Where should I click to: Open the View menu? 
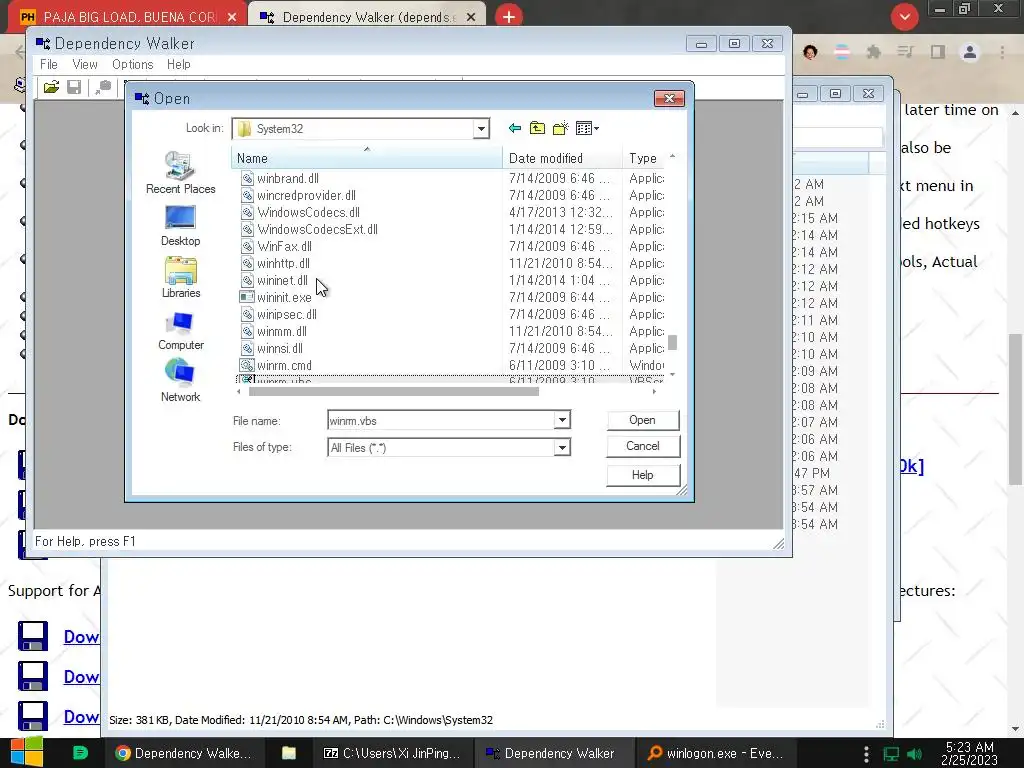(85, 64)
